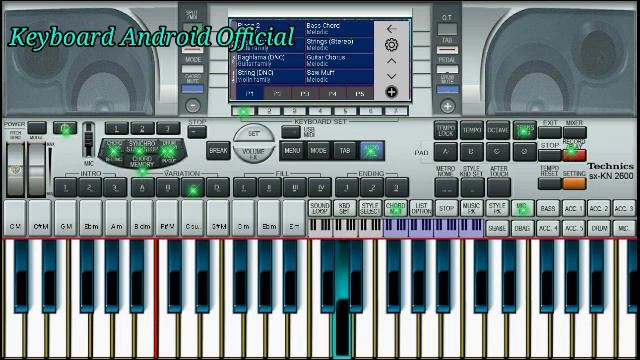The image size is (640, 360).
Task: Click INTRO 1 button
Action: click(66, 188)
